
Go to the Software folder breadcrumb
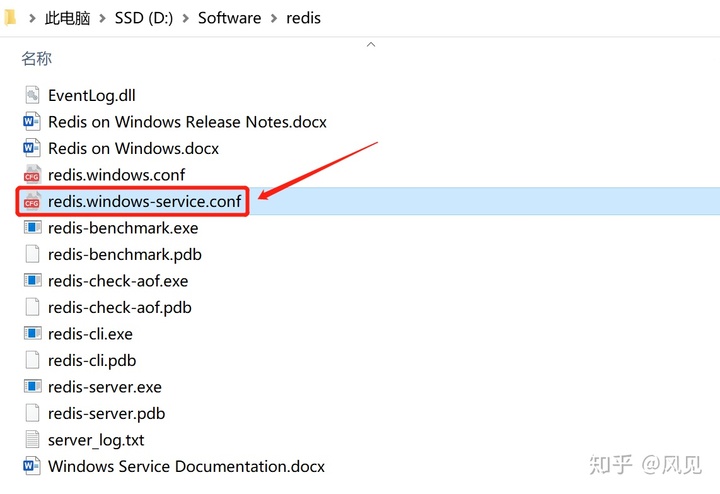[x=230, y=18]
